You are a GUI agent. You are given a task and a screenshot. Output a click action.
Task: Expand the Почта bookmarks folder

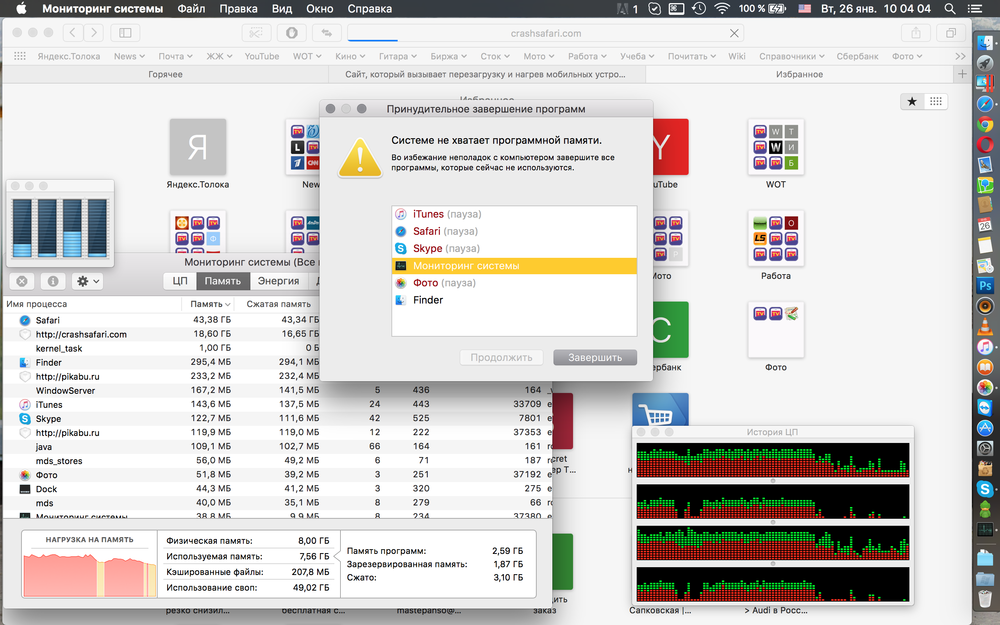pos(175,56)
